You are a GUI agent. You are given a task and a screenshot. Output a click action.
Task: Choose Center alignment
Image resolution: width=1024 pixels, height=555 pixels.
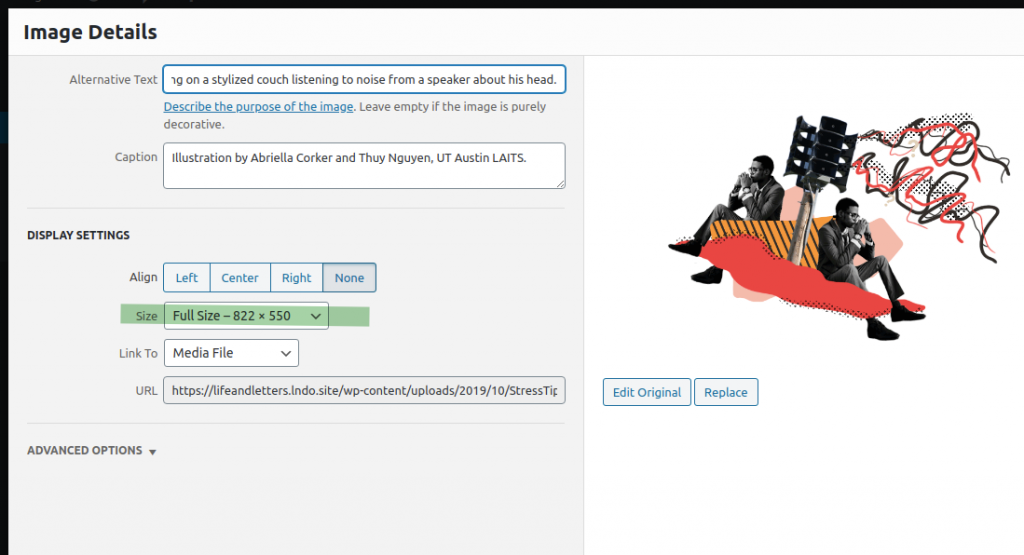point(240,278)
